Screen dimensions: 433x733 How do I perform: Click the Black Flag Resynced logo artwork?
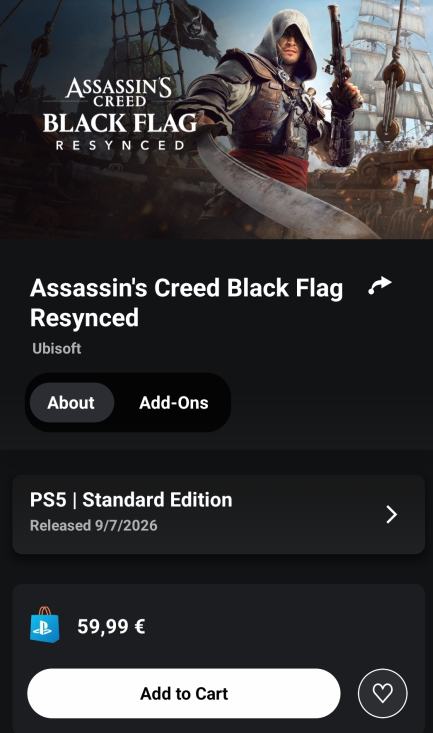pyautogui.click(x=120, y=114)
